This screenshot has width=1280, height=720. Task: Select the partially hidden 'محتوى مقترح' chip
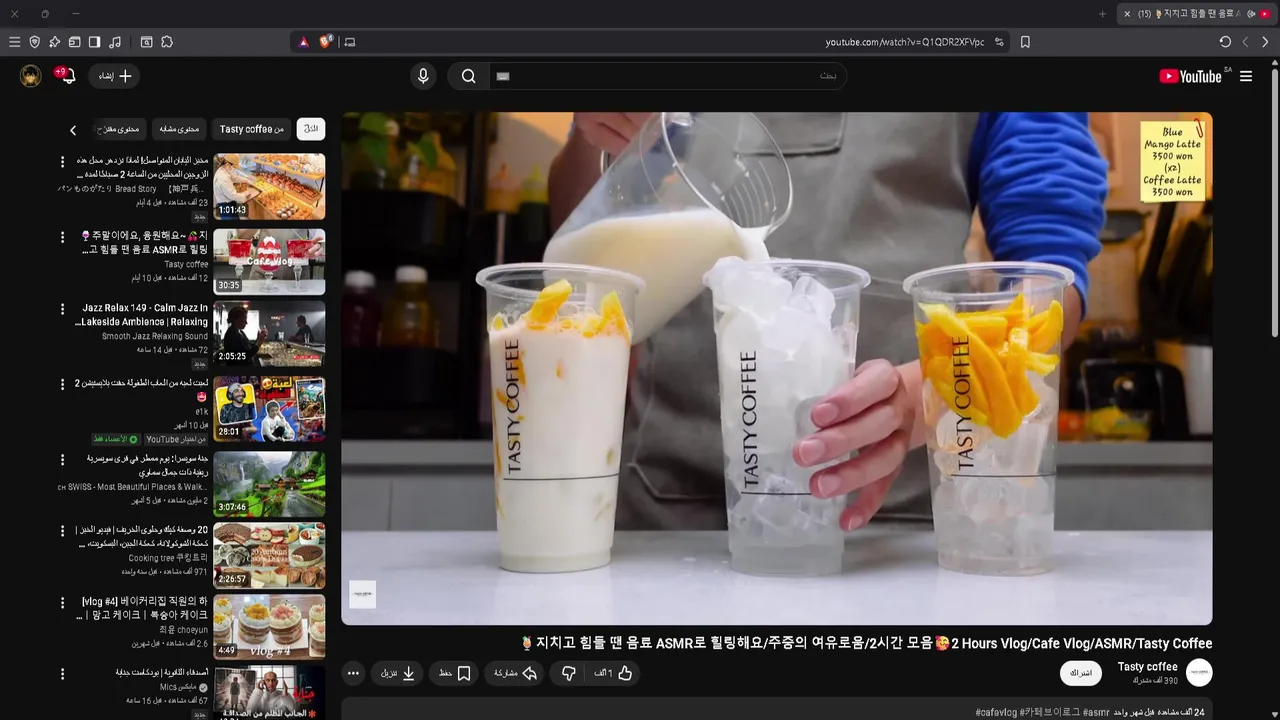(x=120, y=129)
